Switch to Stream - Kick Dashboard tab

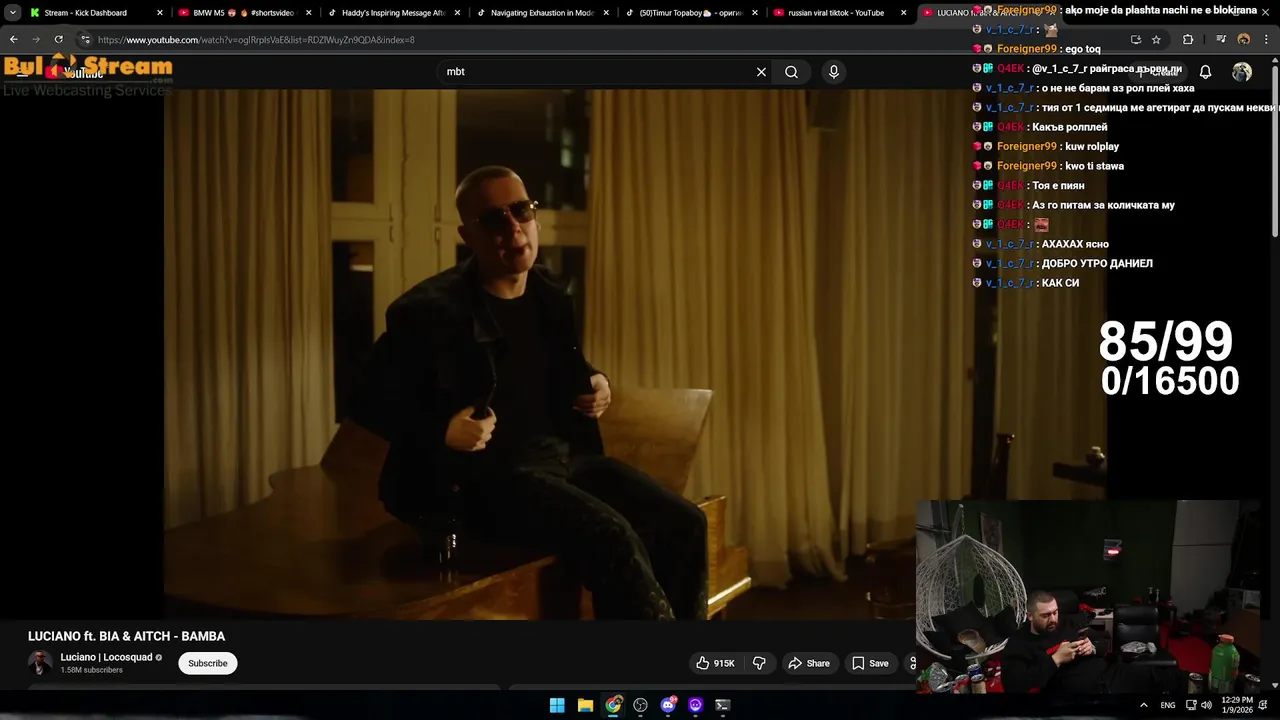point(85,13)
